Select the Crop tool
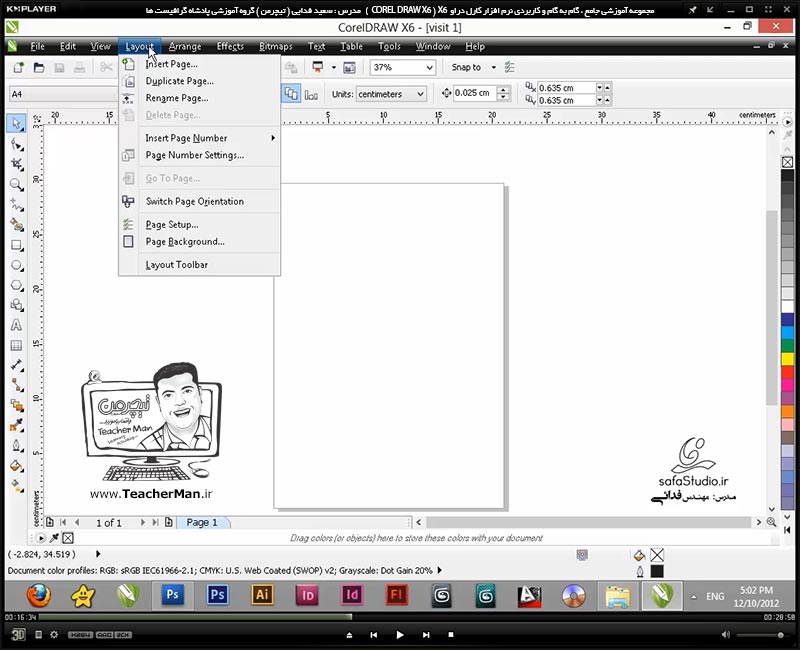This screenshot has height=650, width=800. 16,164
